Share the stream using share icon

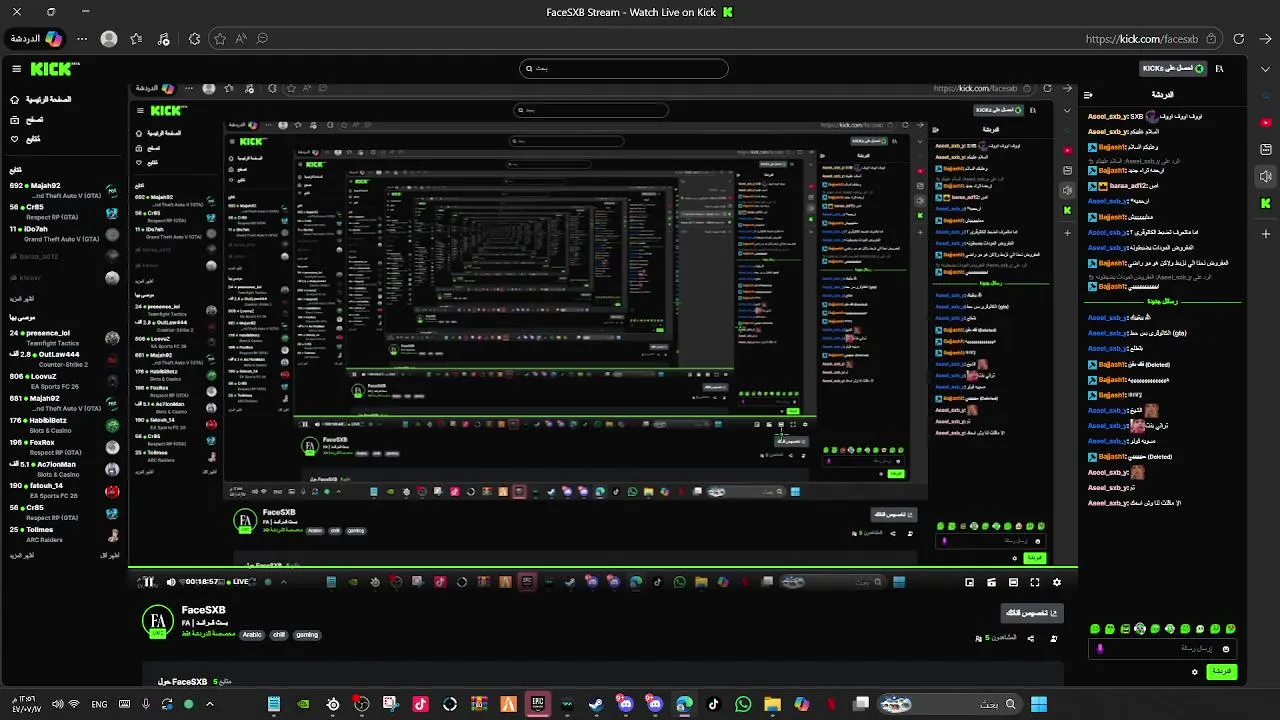click(x=1030, y=638)
